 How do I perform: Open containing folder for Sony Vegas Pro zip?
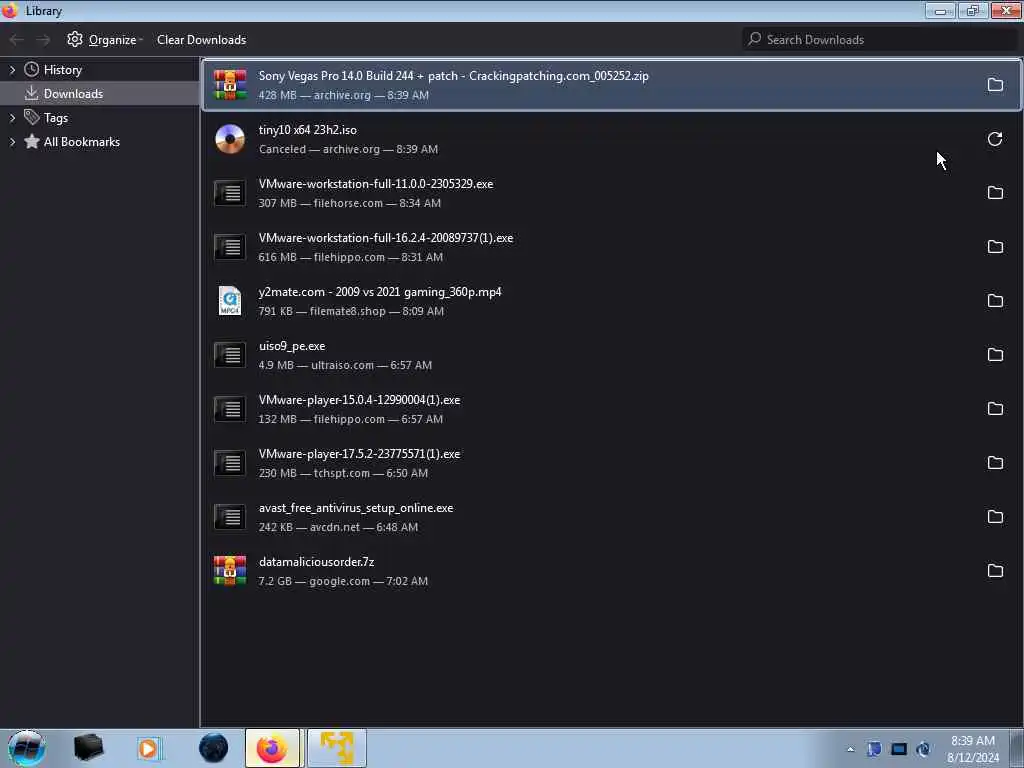click(995, 85)
